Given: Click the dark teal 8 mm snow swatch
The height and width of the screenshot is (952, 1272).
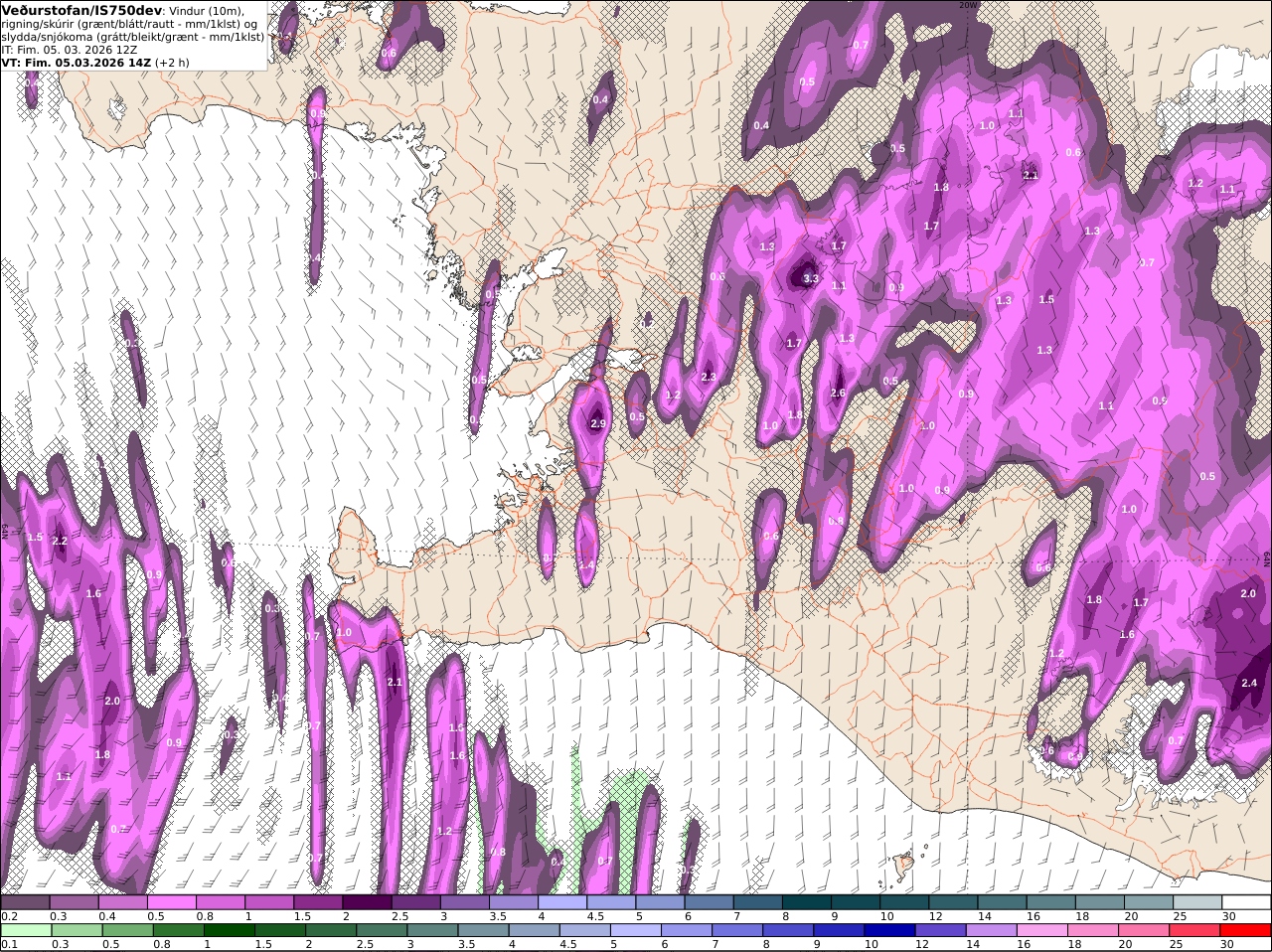Looking at the screenshot, I should [806, 901].
